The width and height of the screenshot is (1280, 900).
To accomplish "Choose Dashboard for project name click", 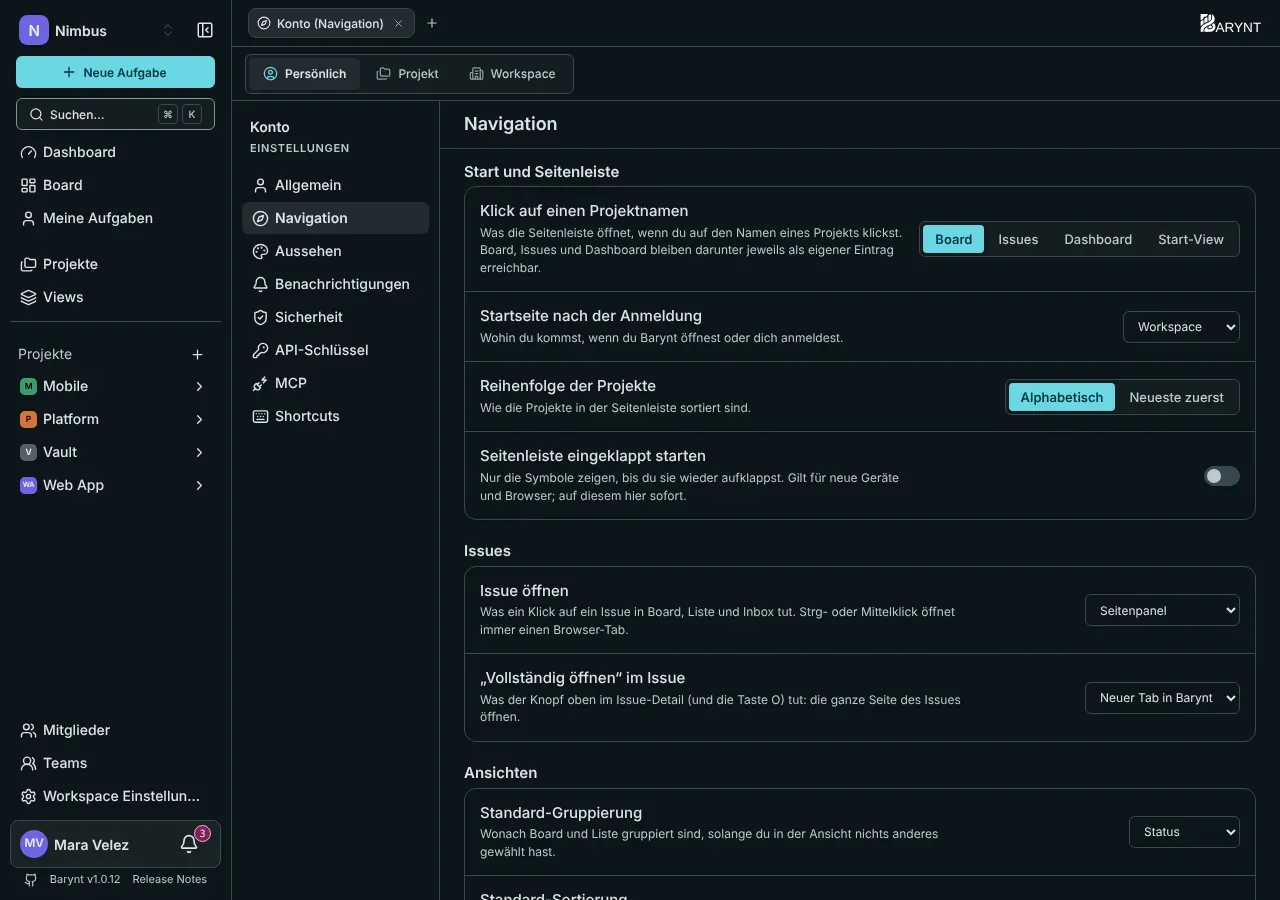I will click(x=1098, y=239).
